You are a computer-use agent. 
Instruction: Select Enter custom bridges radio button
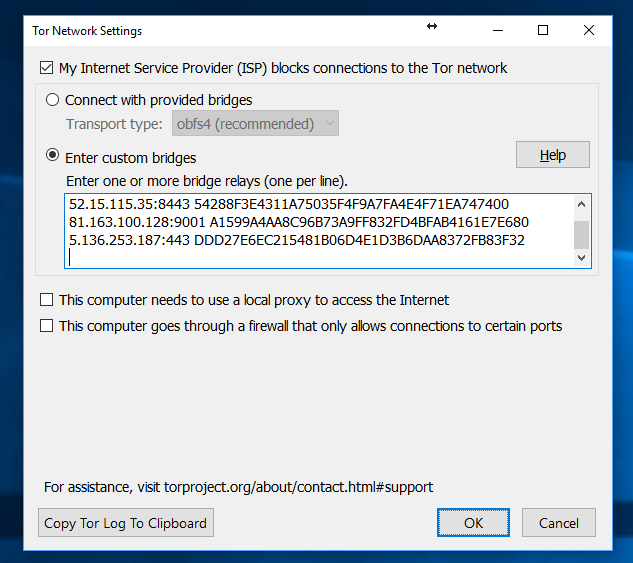[x=53, y=157]
